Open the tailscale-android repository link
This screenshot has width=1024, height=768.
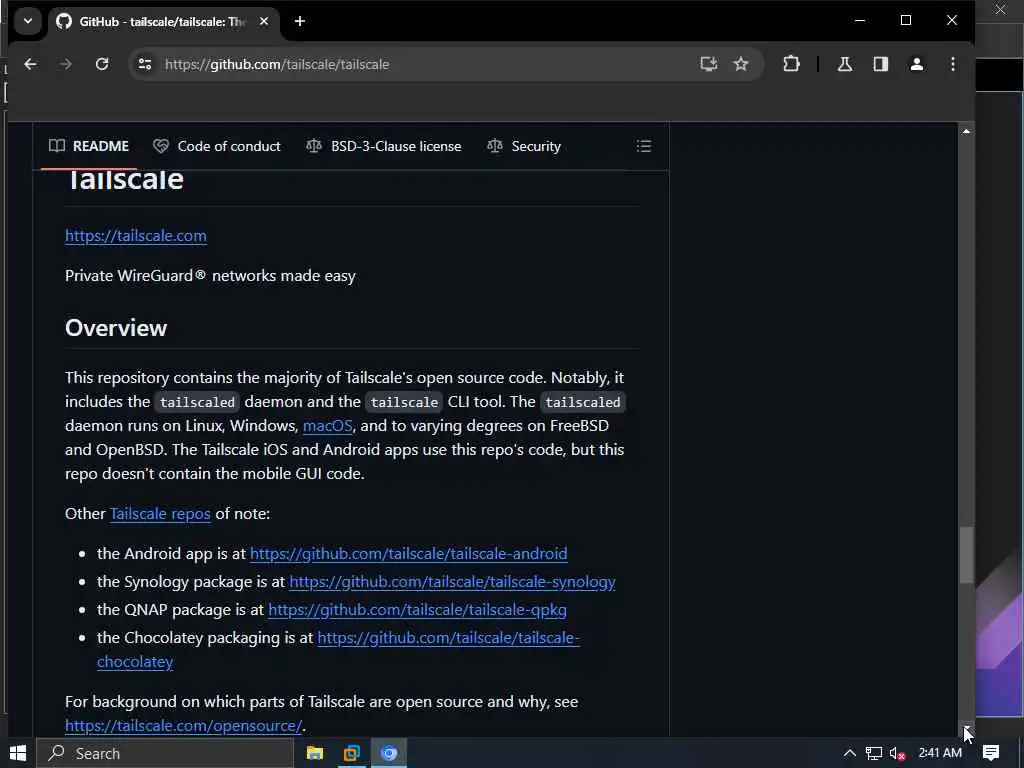(x=409, y=554)
